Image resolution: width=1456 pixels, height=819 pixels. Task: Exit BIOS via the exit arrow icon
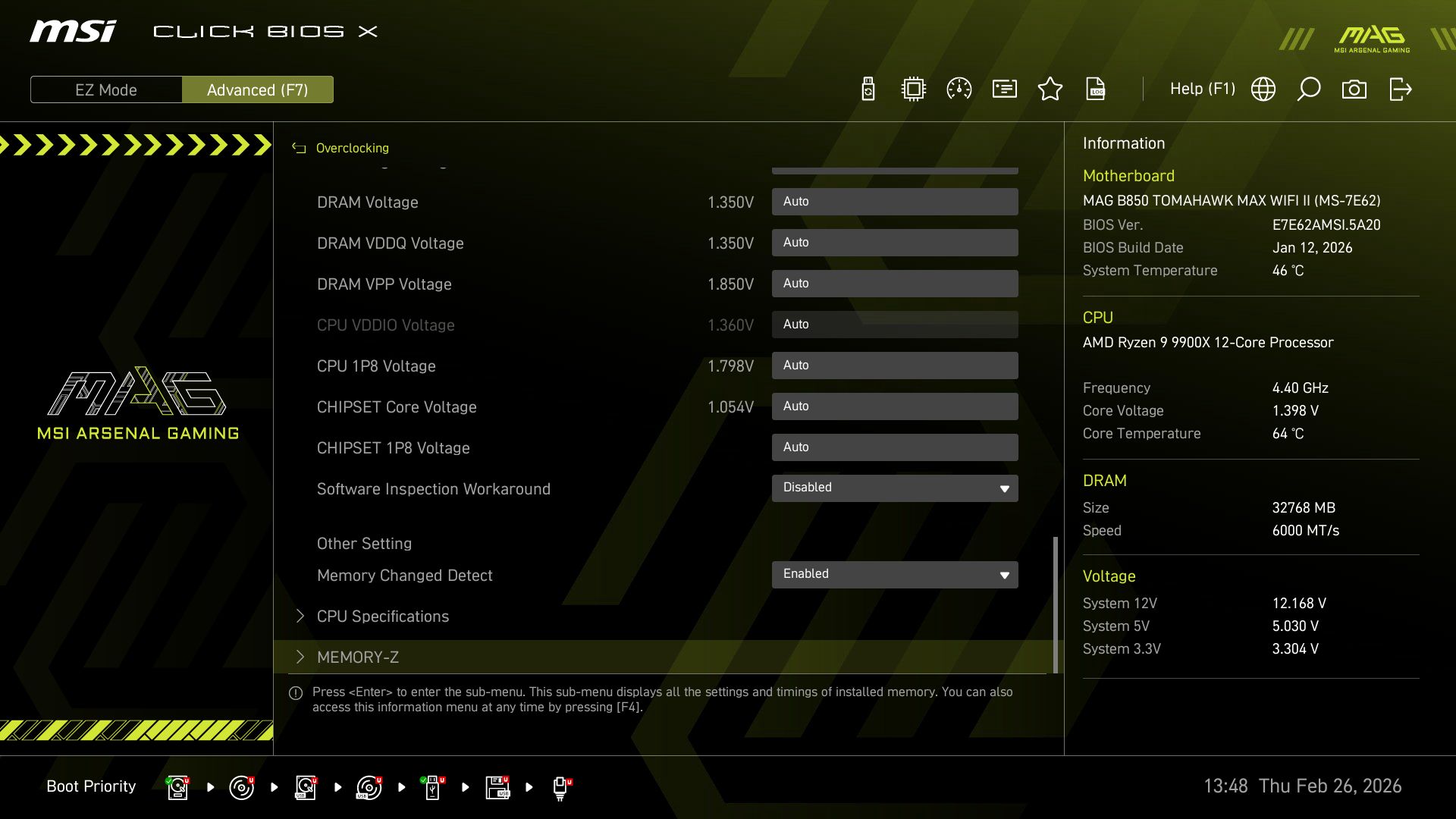(x=1400, y=89)
